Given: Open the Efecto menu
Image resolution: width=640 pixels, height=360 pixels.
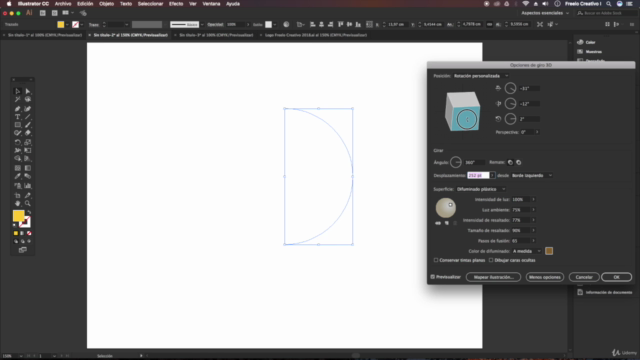Looking at the screenshot, I should (x=176, y=4).
